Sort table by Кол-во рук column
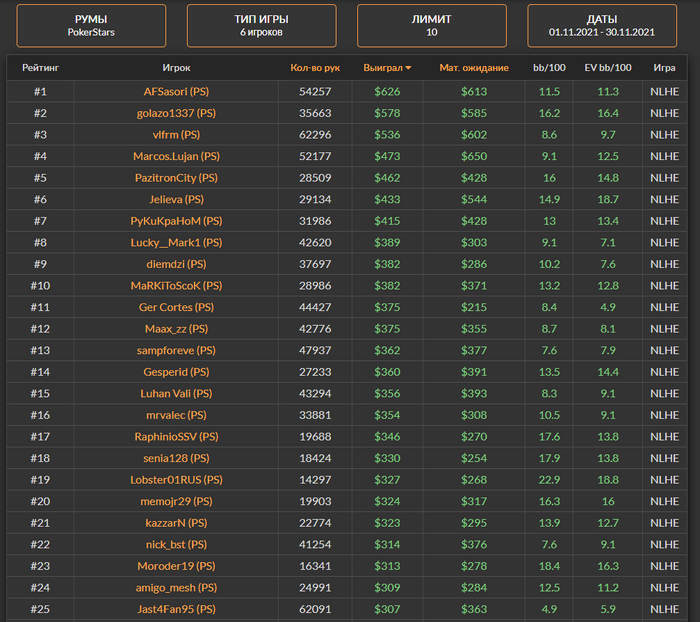Screen dimensions: 700x622 point(315,68)
